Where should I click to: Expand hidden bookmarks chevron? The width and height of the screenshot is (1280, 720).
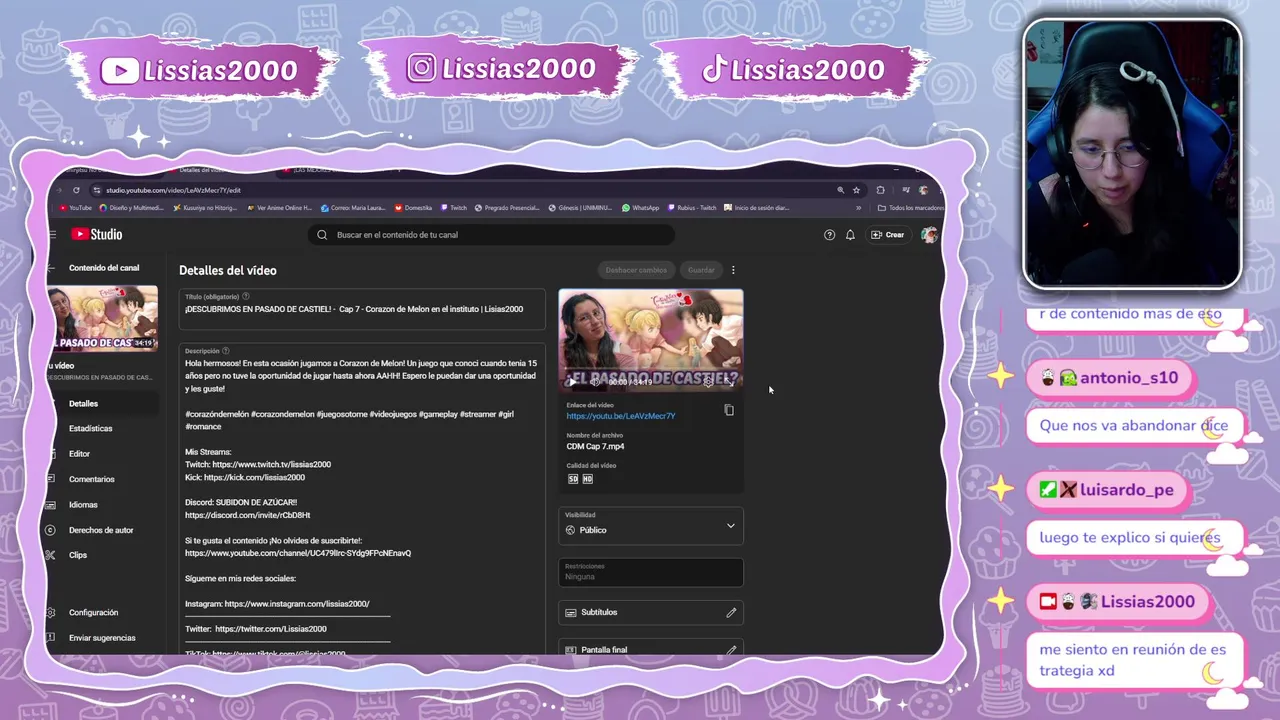click(x=858, y=208)
